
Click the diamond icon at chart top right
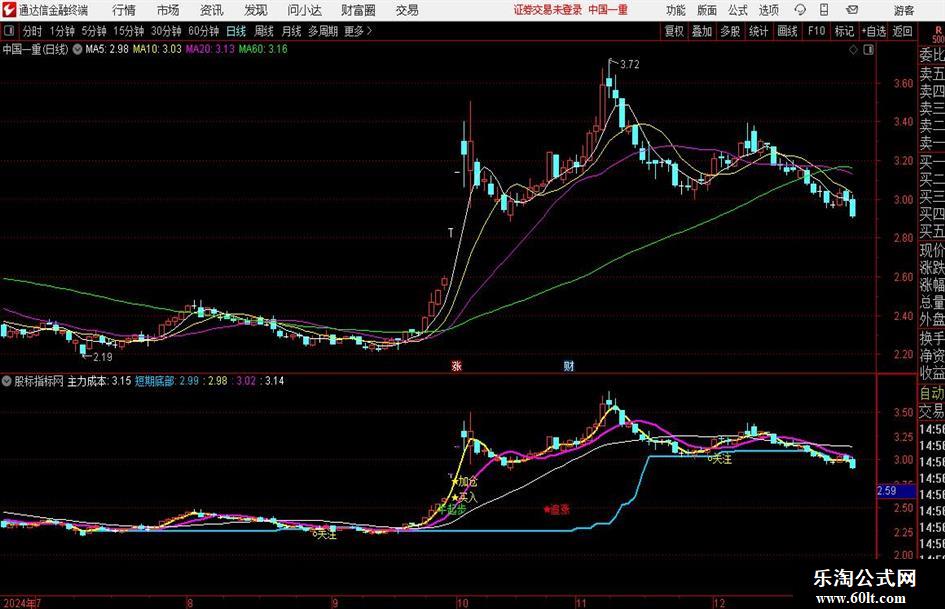pyautogui.click(x=853, y=50)
